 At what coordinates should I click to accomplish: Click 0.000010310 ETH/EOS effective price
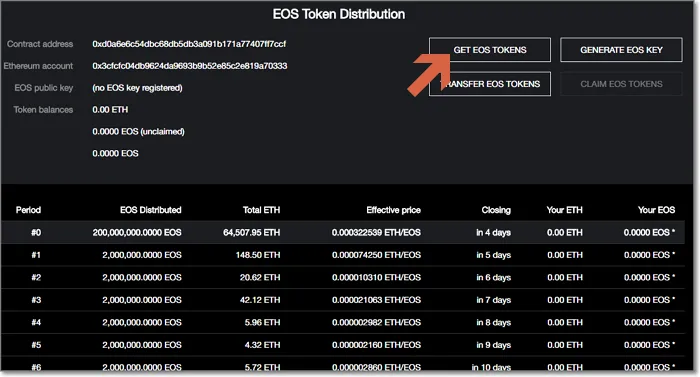pyautogui.click(x=376, y=277)
